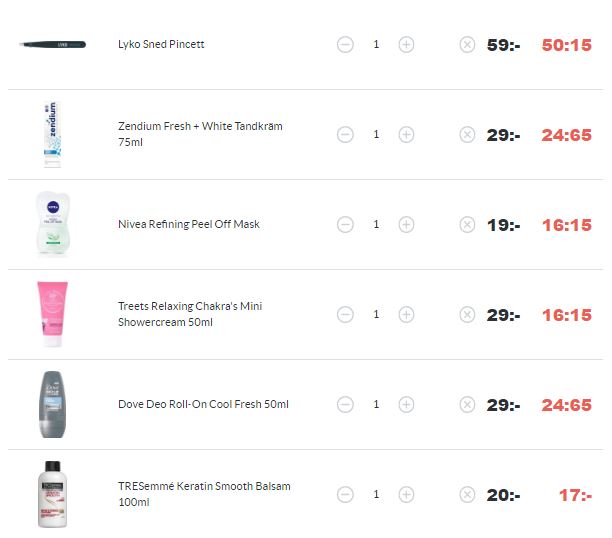Increase quantity of Dove Deo Roll-On
The image size is (612, 538).
pos(406,404)
